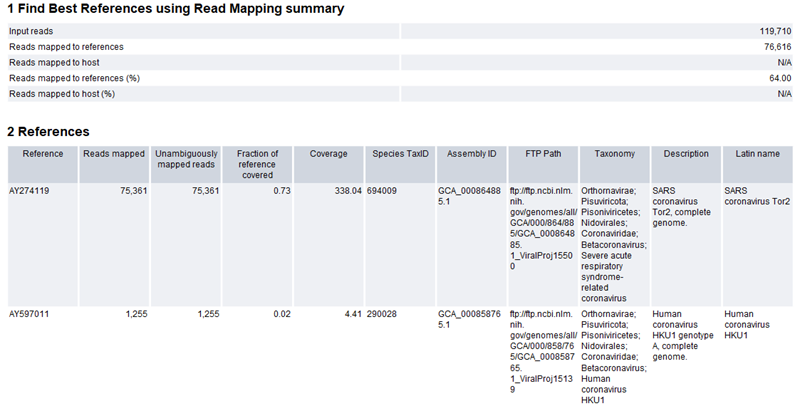Click 'Human coronavirus HKU1 genotype A' description

pos(683,336)
